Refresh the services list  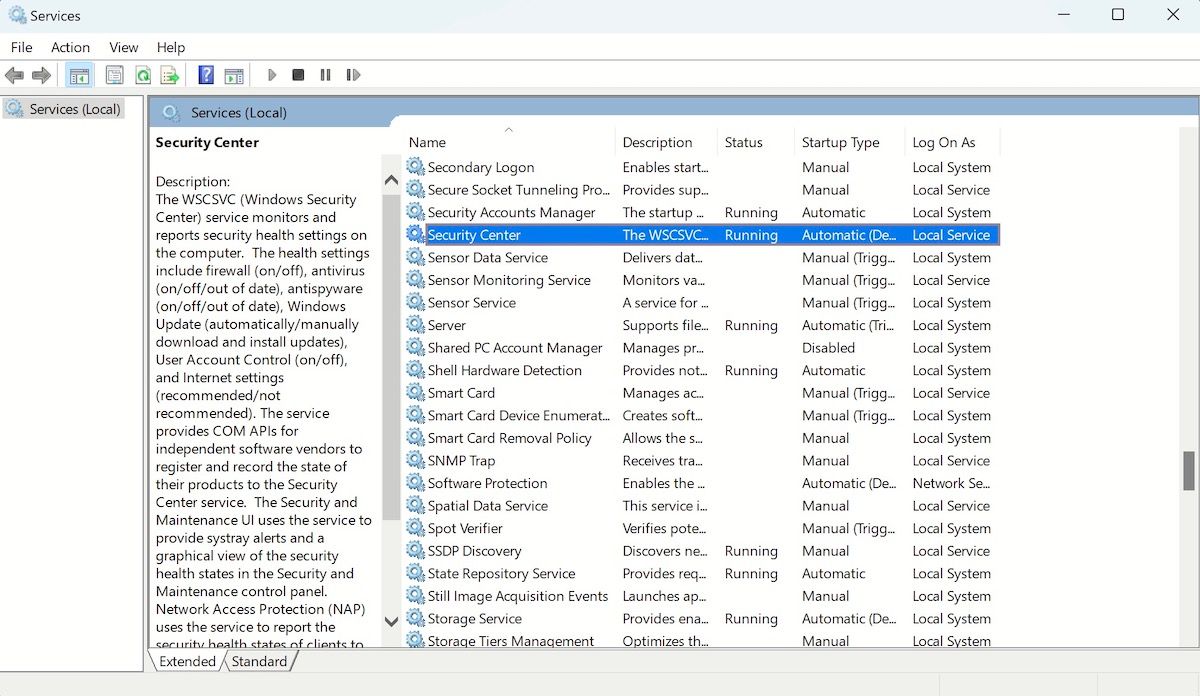click(x=142, y=74)
